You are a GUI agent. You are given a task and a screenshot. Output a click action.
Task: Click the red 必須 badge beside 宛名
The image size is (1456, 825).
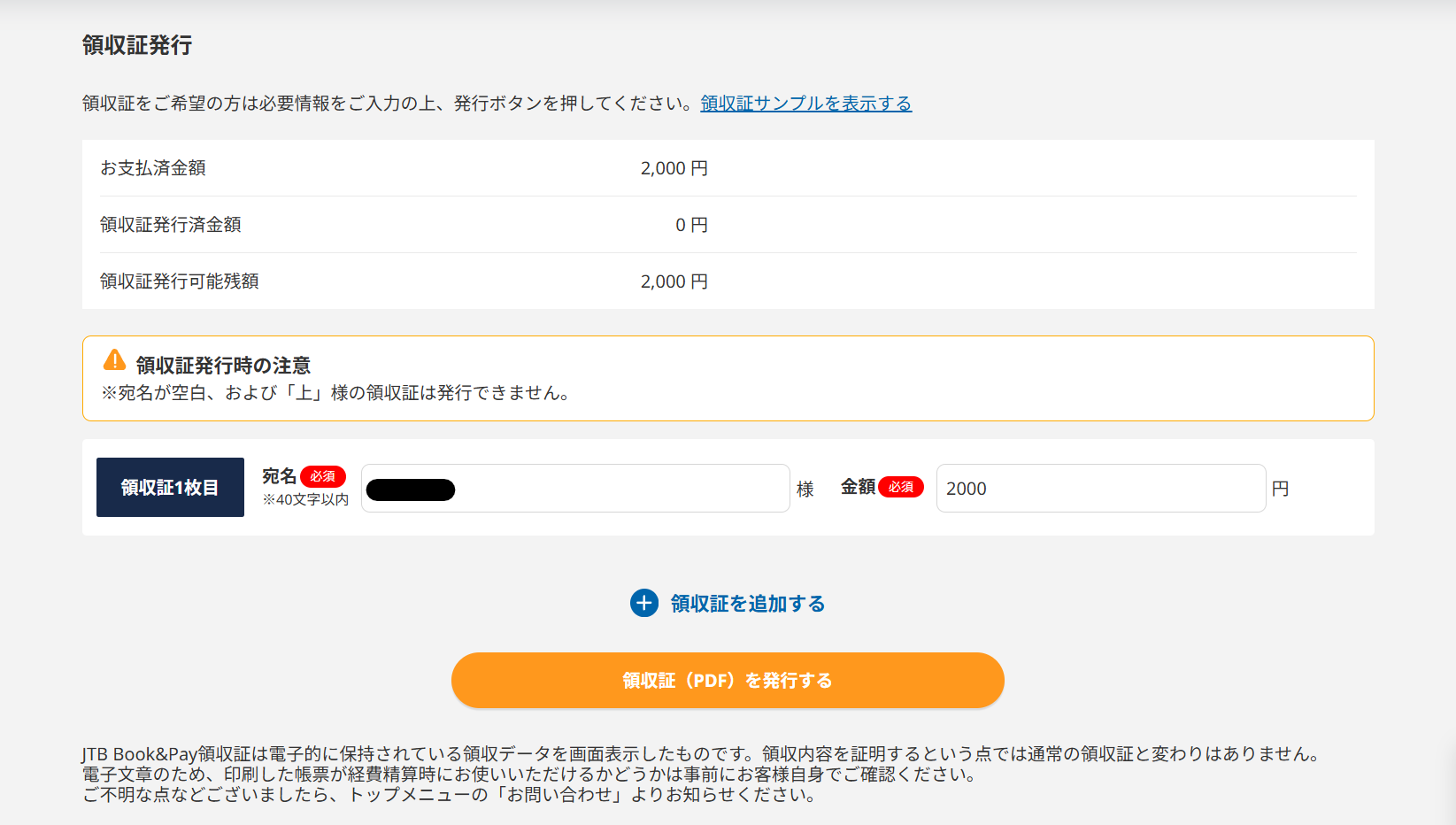tap(323, 476)
